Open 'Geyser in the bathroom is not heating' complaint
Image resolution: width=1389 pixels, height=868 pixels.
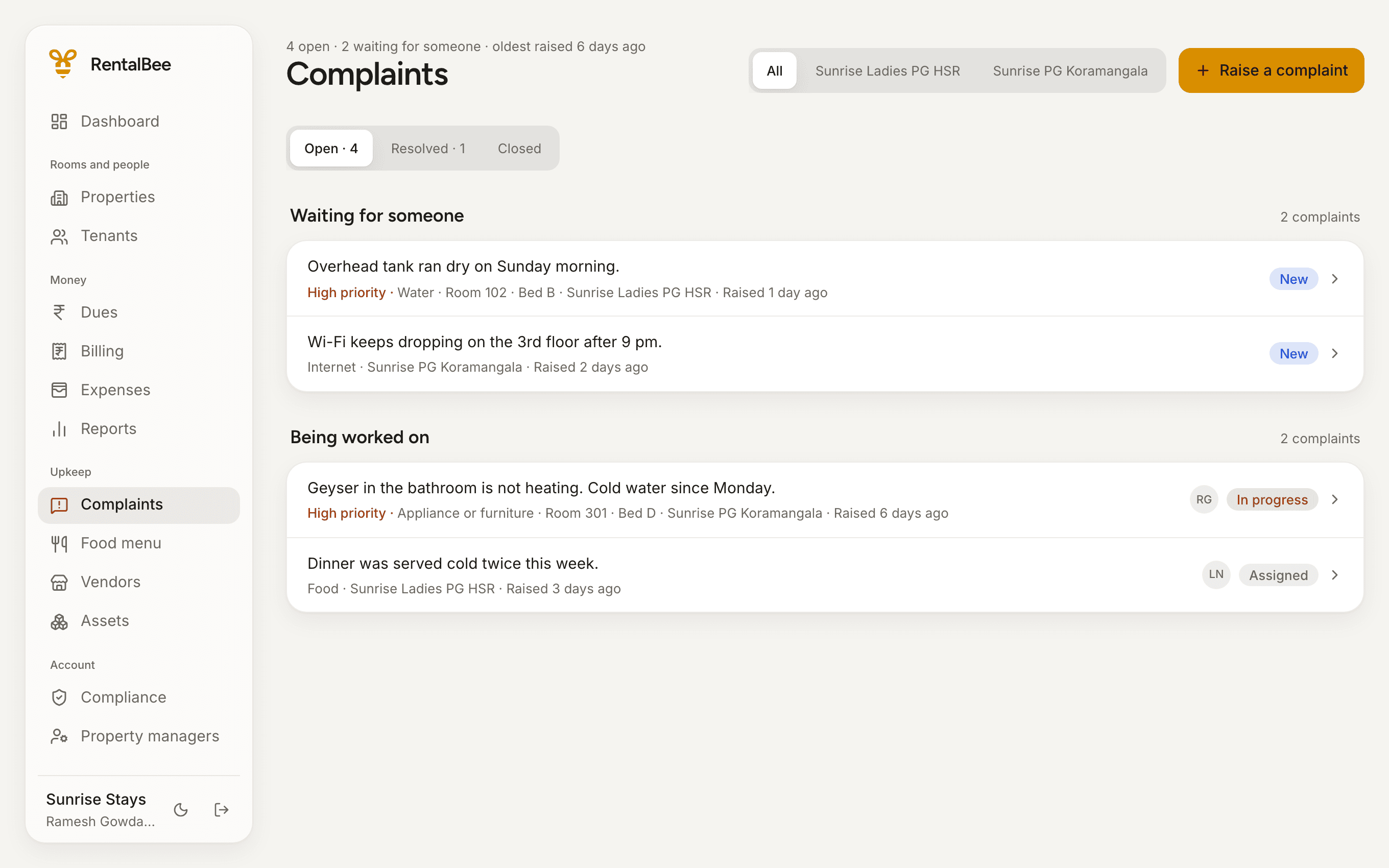click(x=825, y=500)
